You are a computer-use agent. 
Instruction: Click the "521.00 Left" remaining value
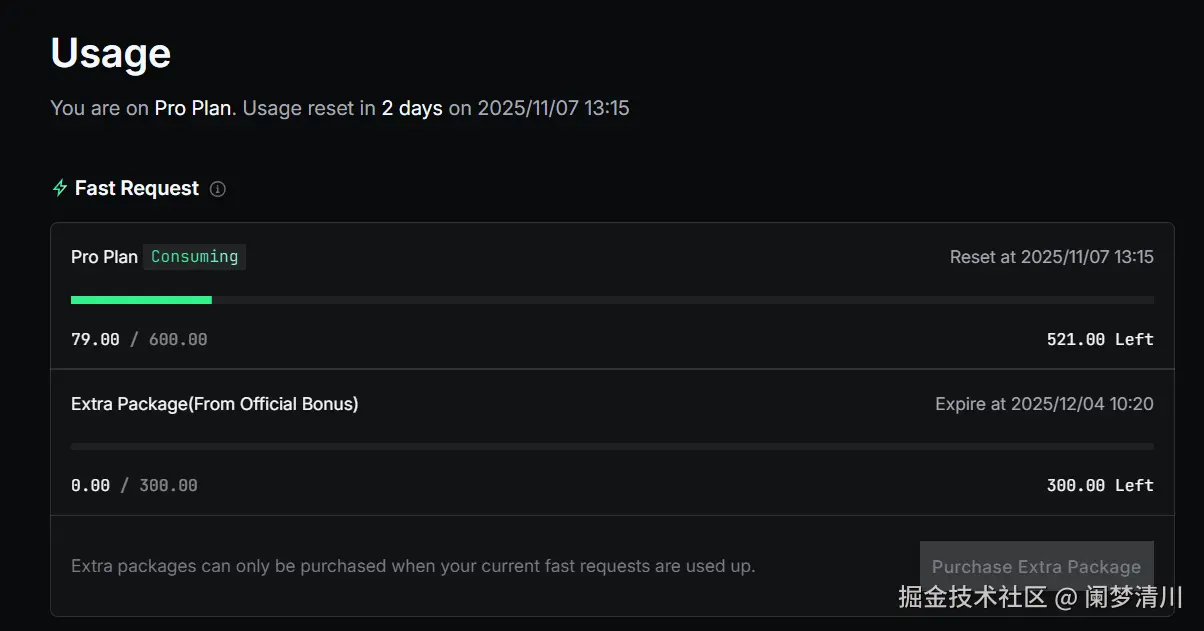click(x=1099, y=340)
